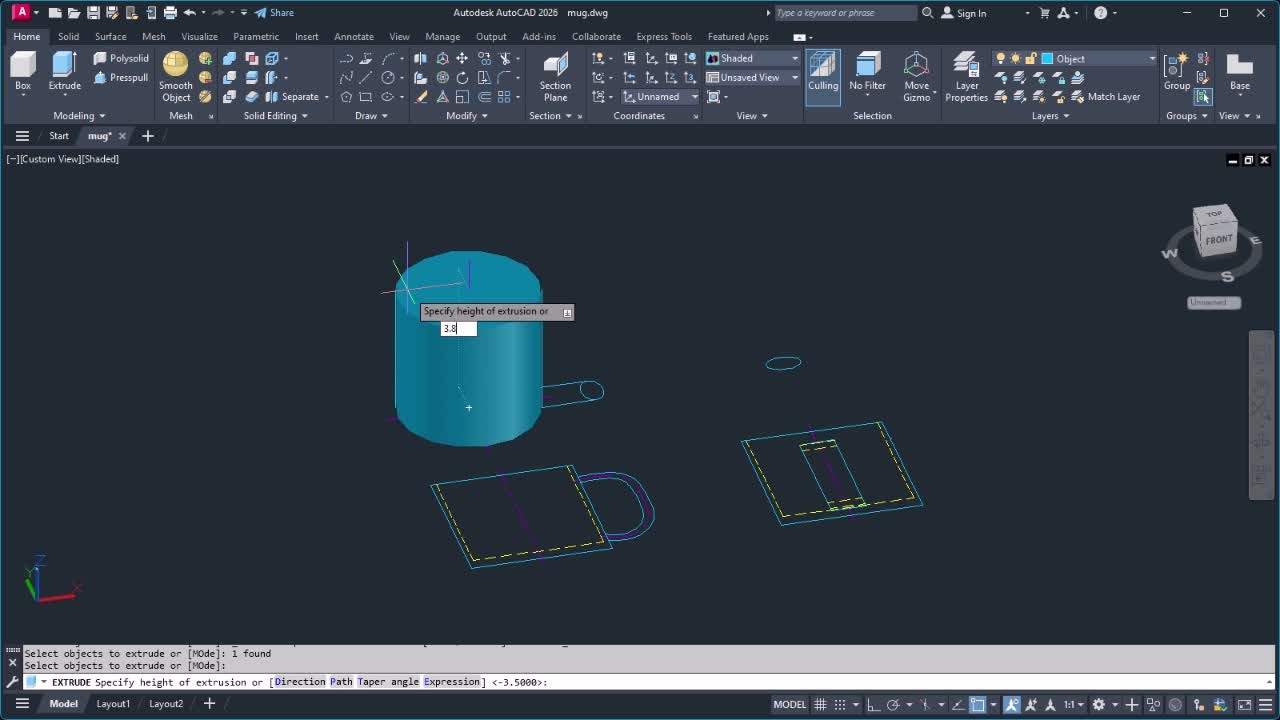Click the Group objects icon
This screenshot has height=720, width=1280.
(1176, 68)
